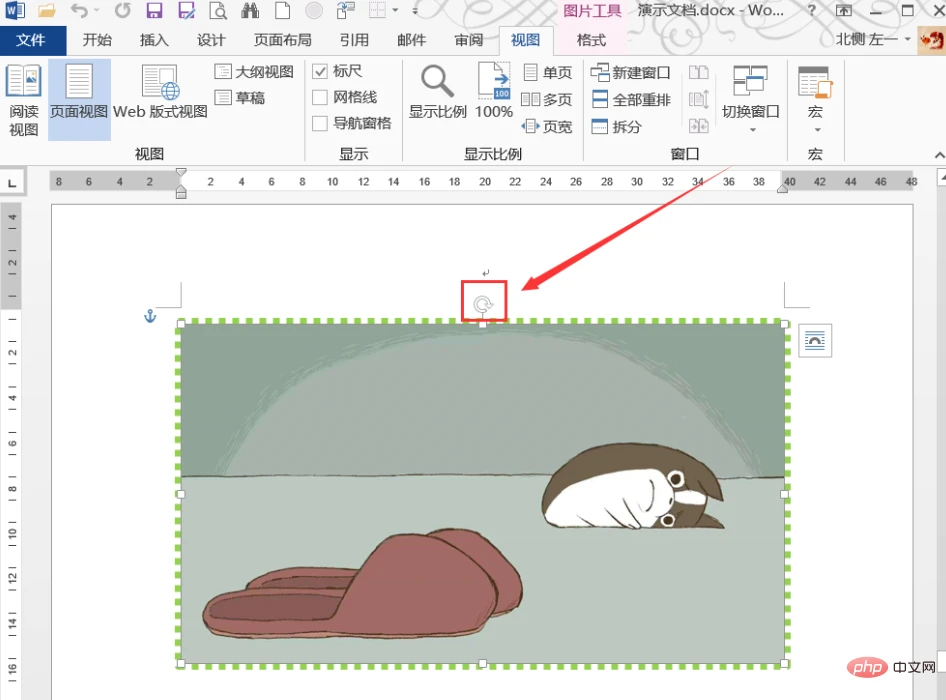Click the right indent marker on ruler
946x700 pixels.
click(x=783, y=189)
